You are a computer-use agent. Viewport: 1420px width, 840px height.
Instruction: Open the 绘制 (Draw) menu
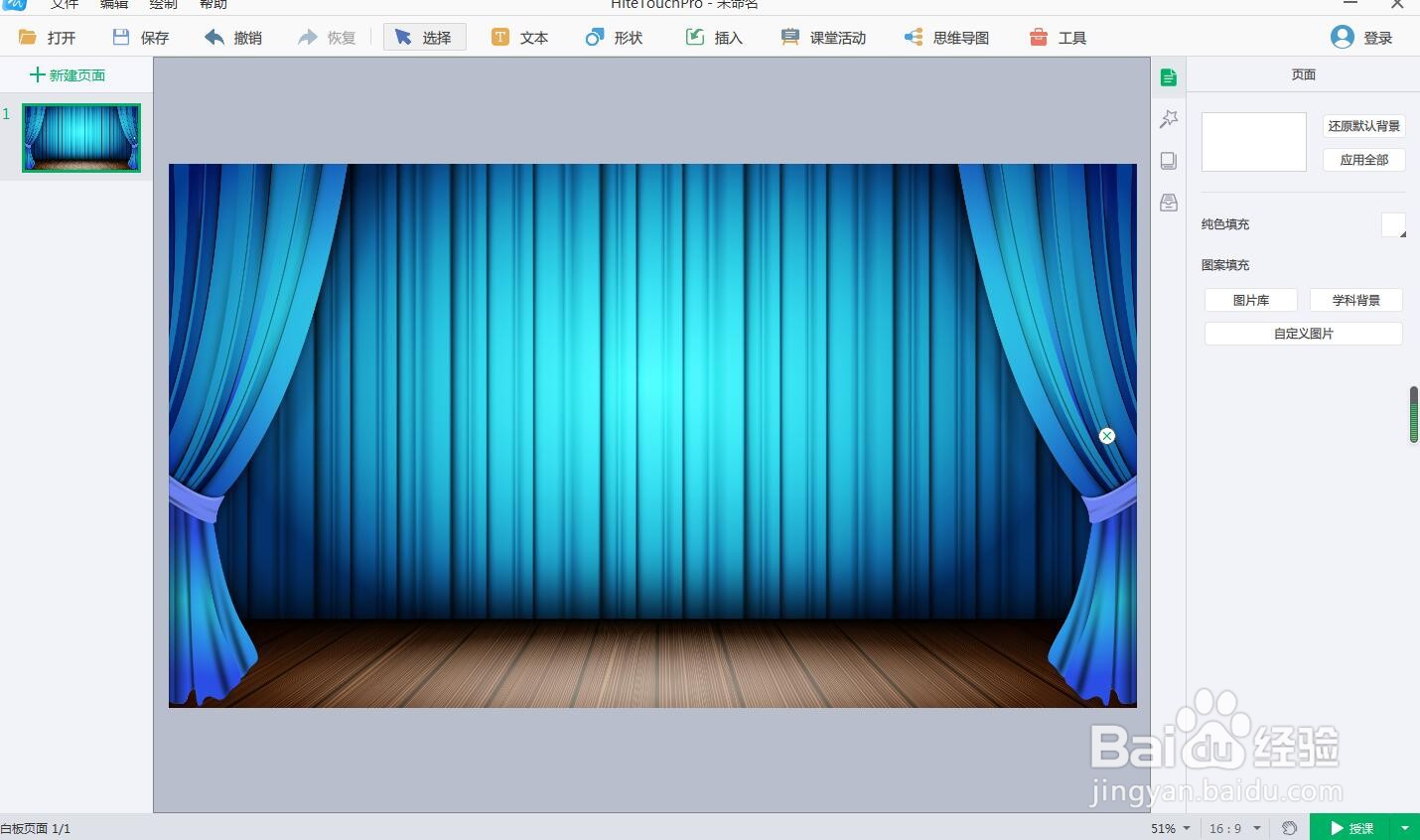(x=164, y=4)
